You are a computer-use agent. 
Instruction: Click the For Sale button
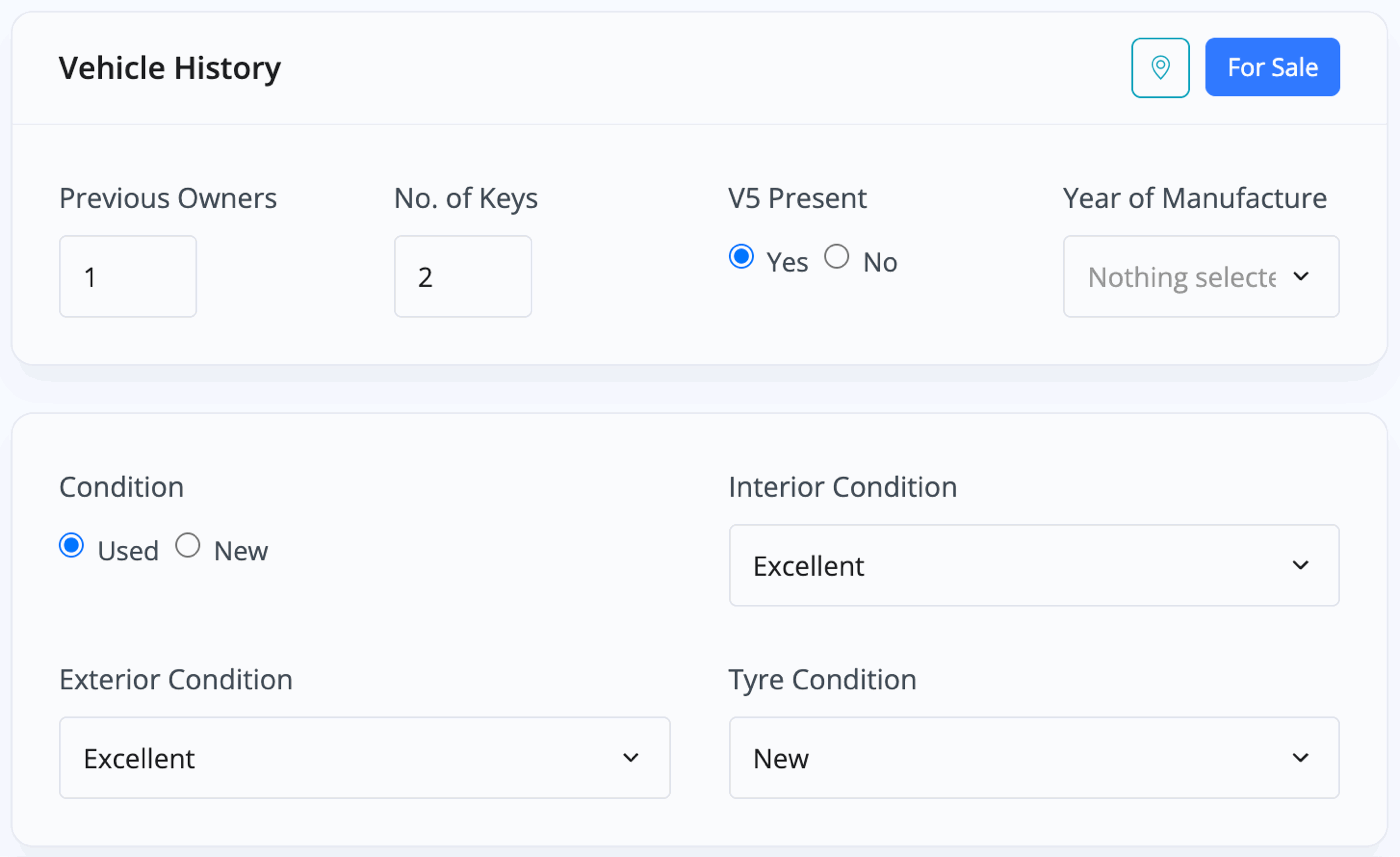[1272, 68]
